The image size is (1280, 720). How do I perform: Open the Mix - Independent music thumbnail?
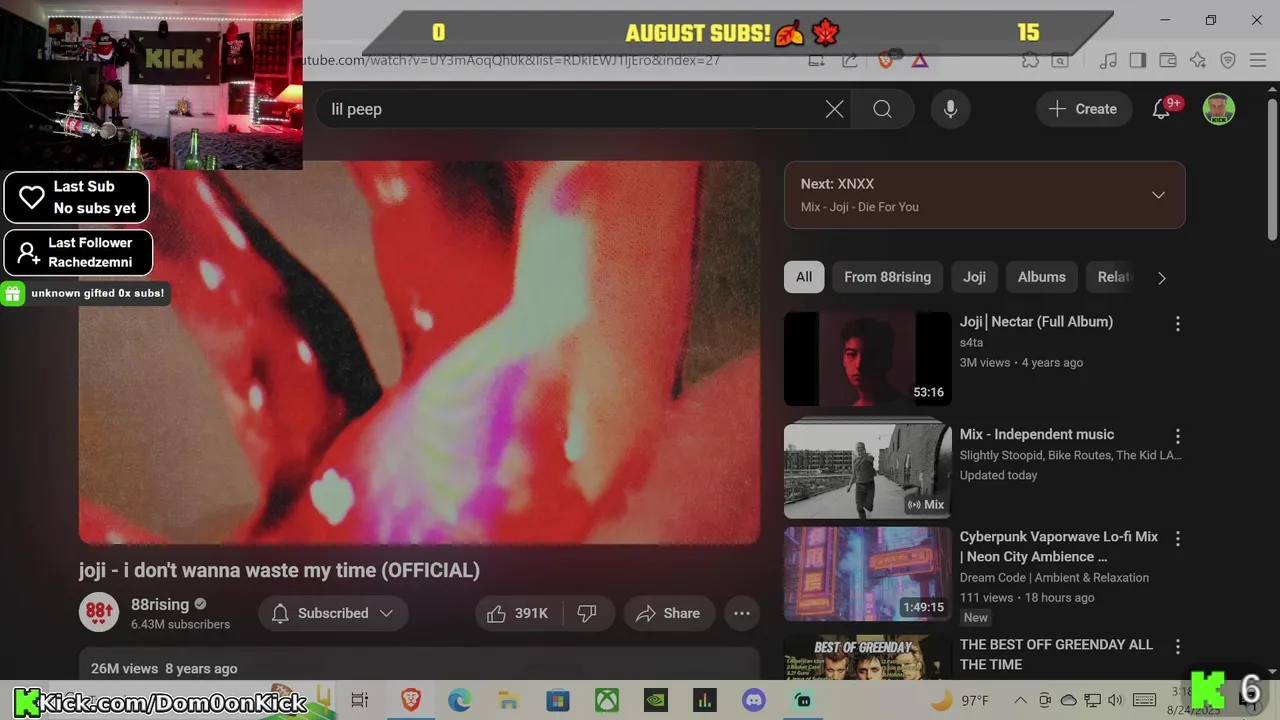867,470
